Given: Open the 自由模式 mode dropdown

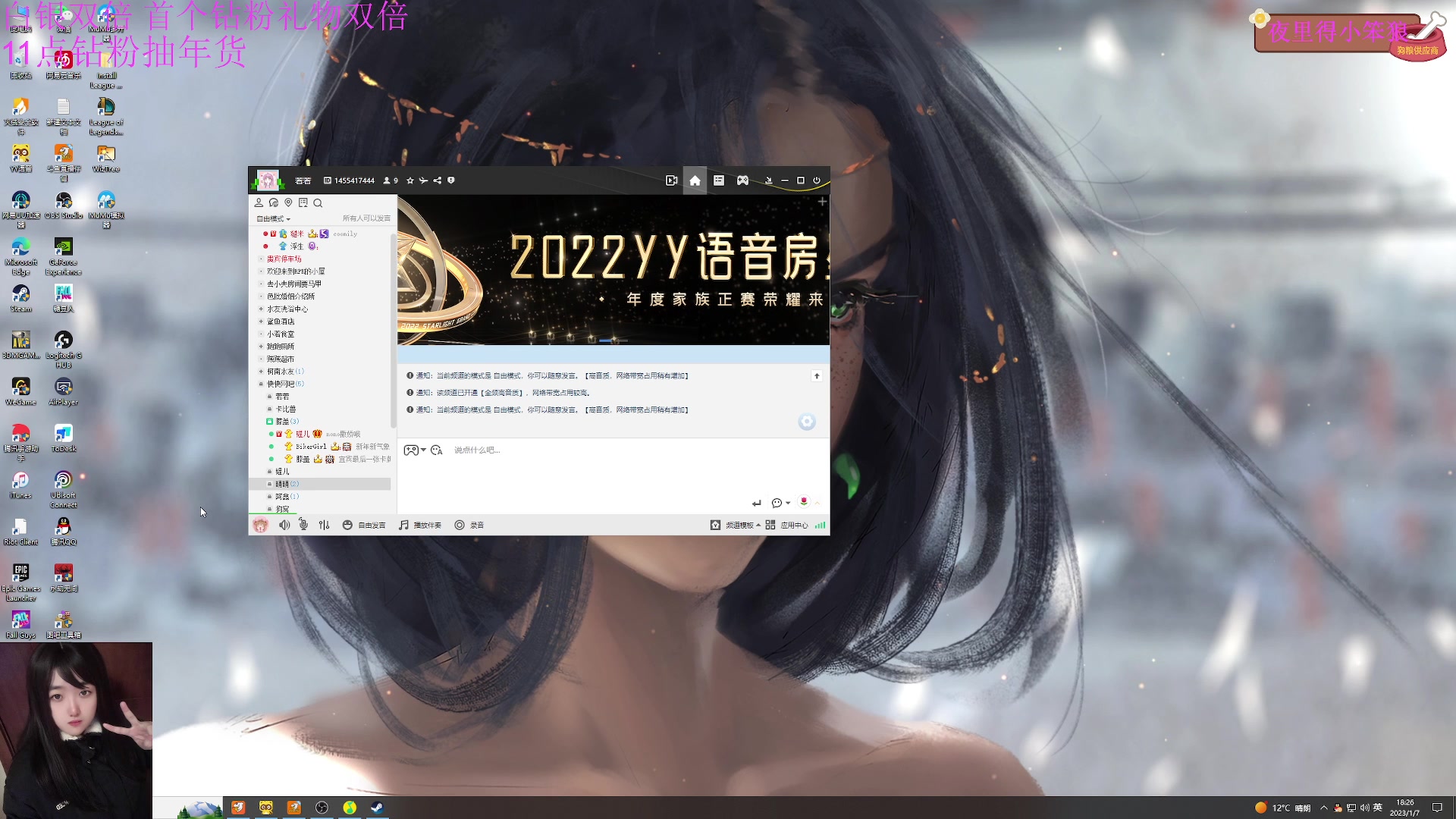Looking at the screenshot, I should (x=274, y=218).
